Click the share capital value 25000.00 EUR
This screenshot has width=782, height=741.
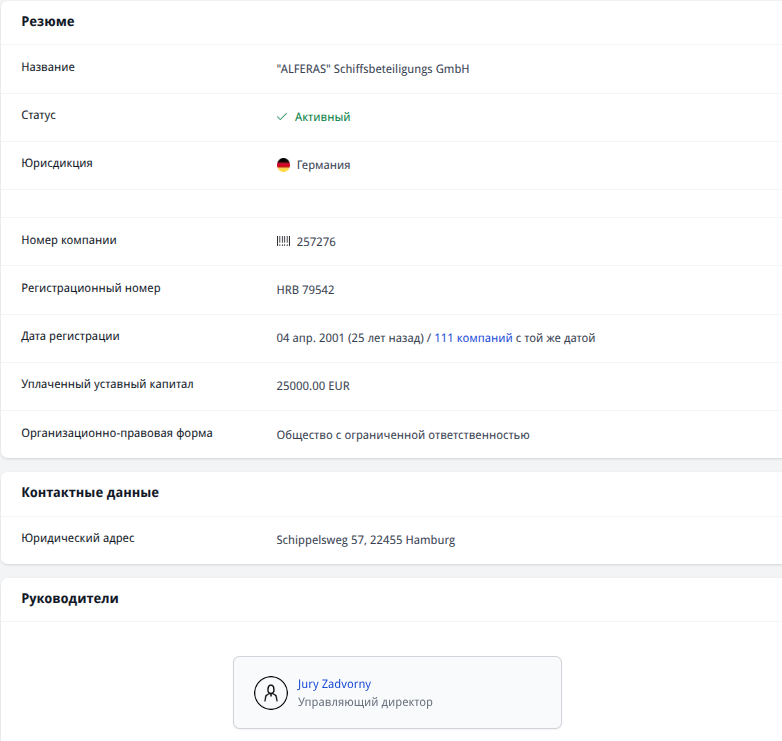[313, 386]
